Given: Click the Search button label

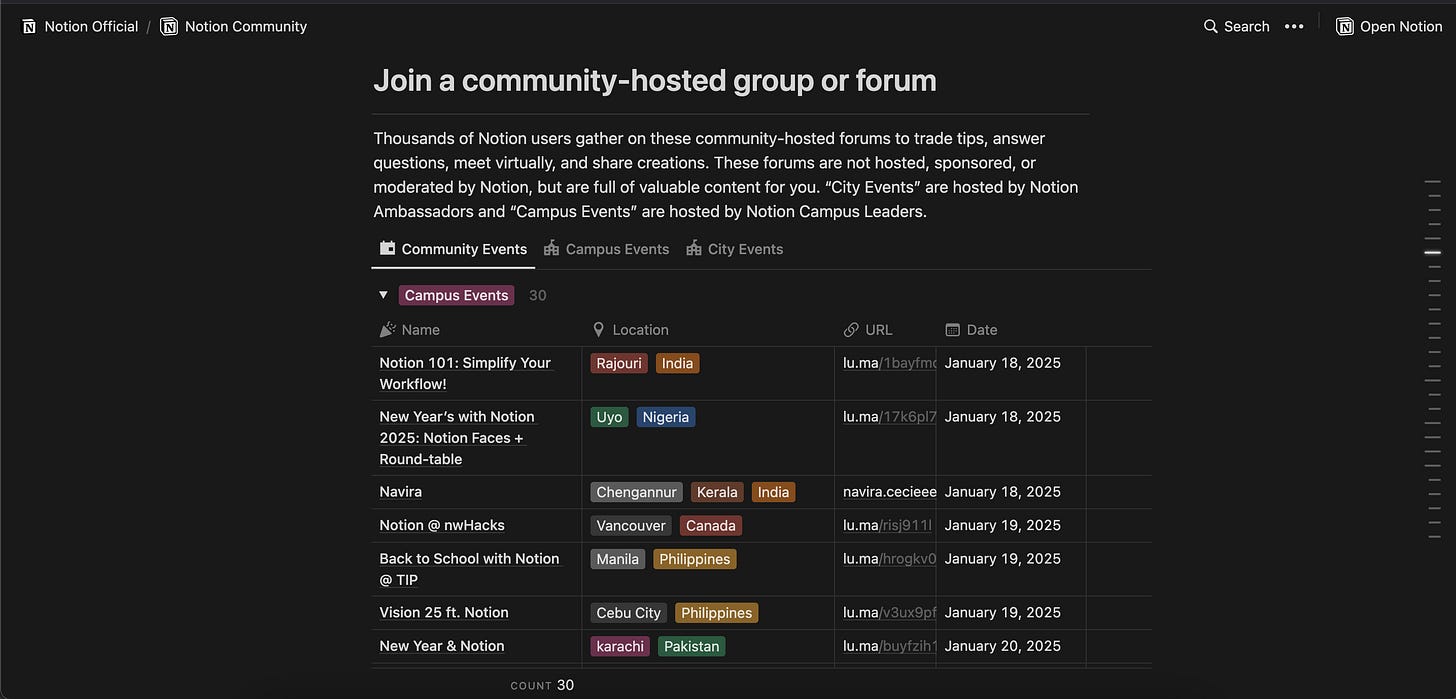Looking at the screenshot, I should click(1247, 27).
